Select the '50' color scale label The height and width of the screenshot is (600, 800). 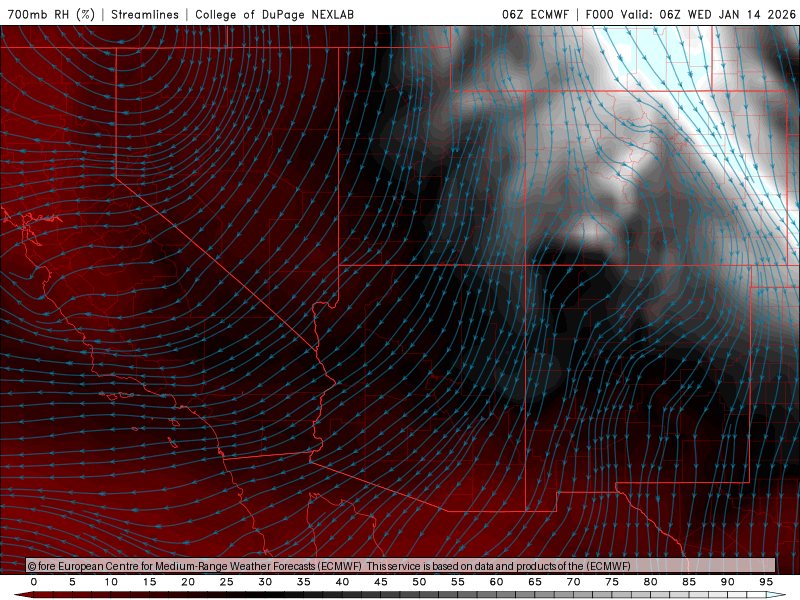pyautogui.click(x=419, y=582)
